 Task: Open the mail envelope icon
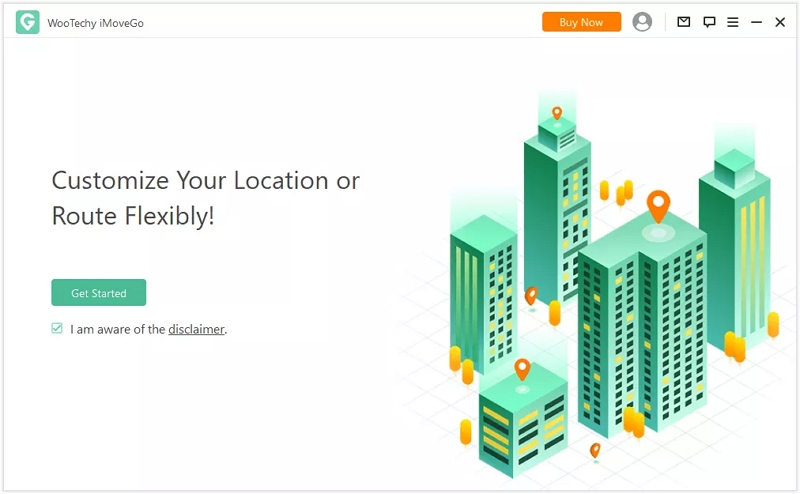tap(684, 22)
